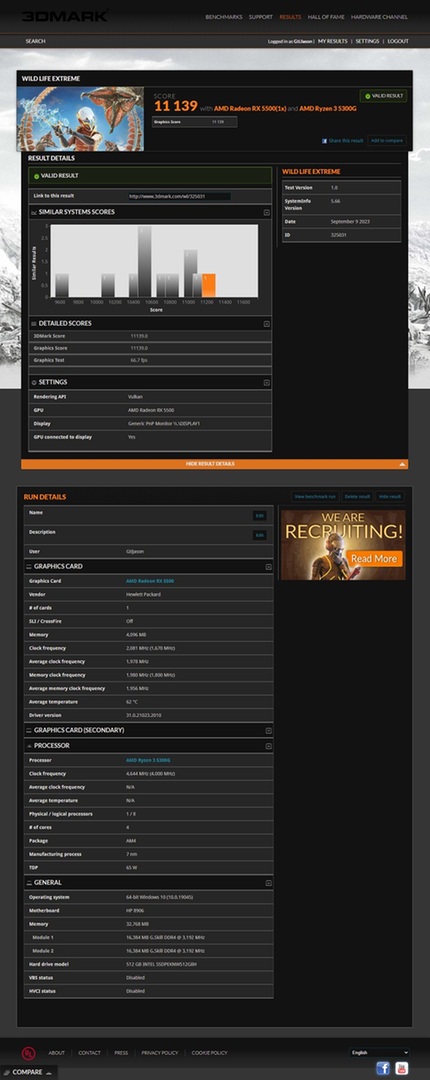Open the Cookie Policy footer link
430x1080 pixels.
209,1053
